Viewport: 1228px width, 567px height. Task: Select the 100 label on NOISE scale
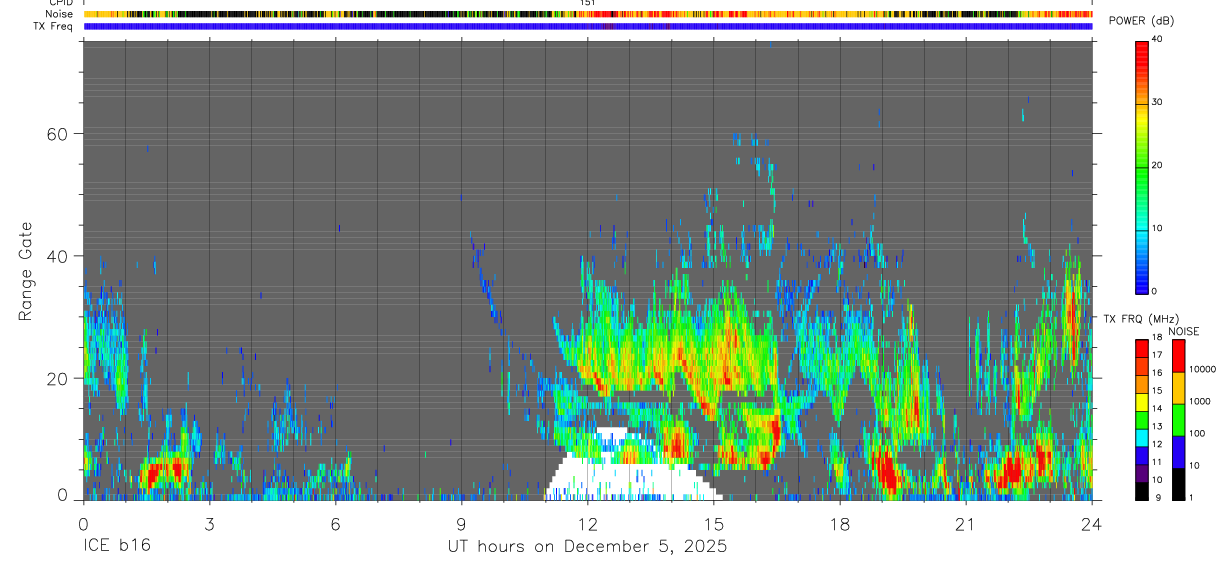coord(1196,433)
